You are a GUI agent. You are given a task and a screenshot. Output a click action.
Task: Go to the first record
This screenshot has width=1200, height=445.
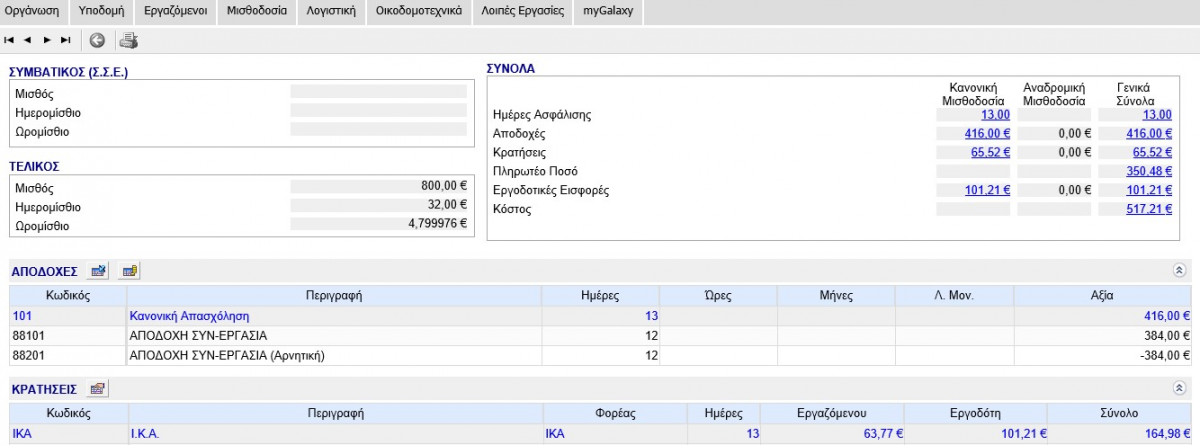coord(9,40)
